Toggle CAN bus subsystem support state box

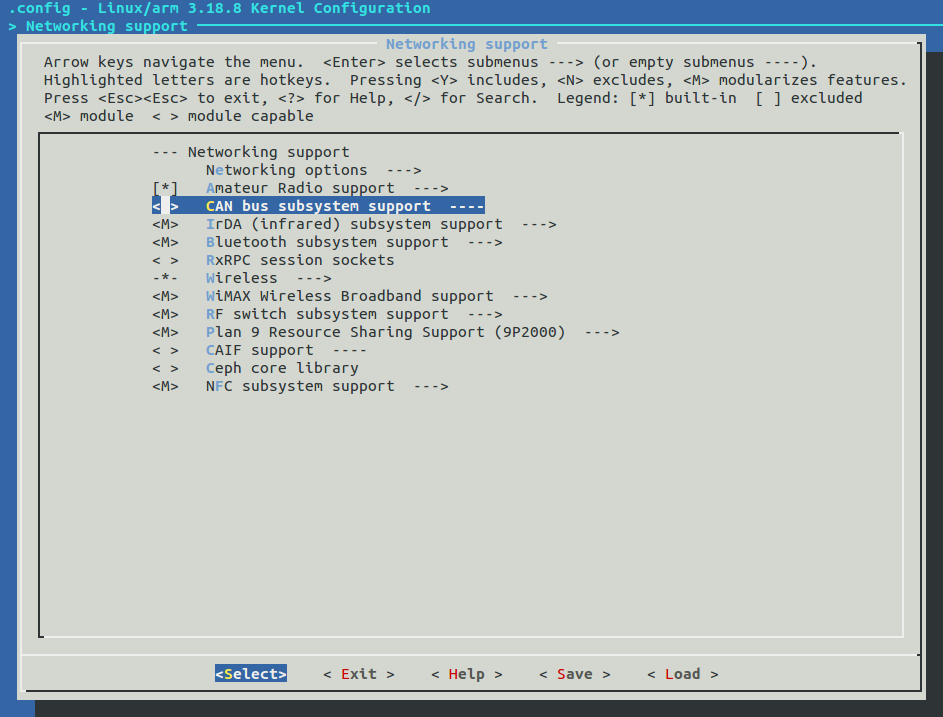point(165,206)
